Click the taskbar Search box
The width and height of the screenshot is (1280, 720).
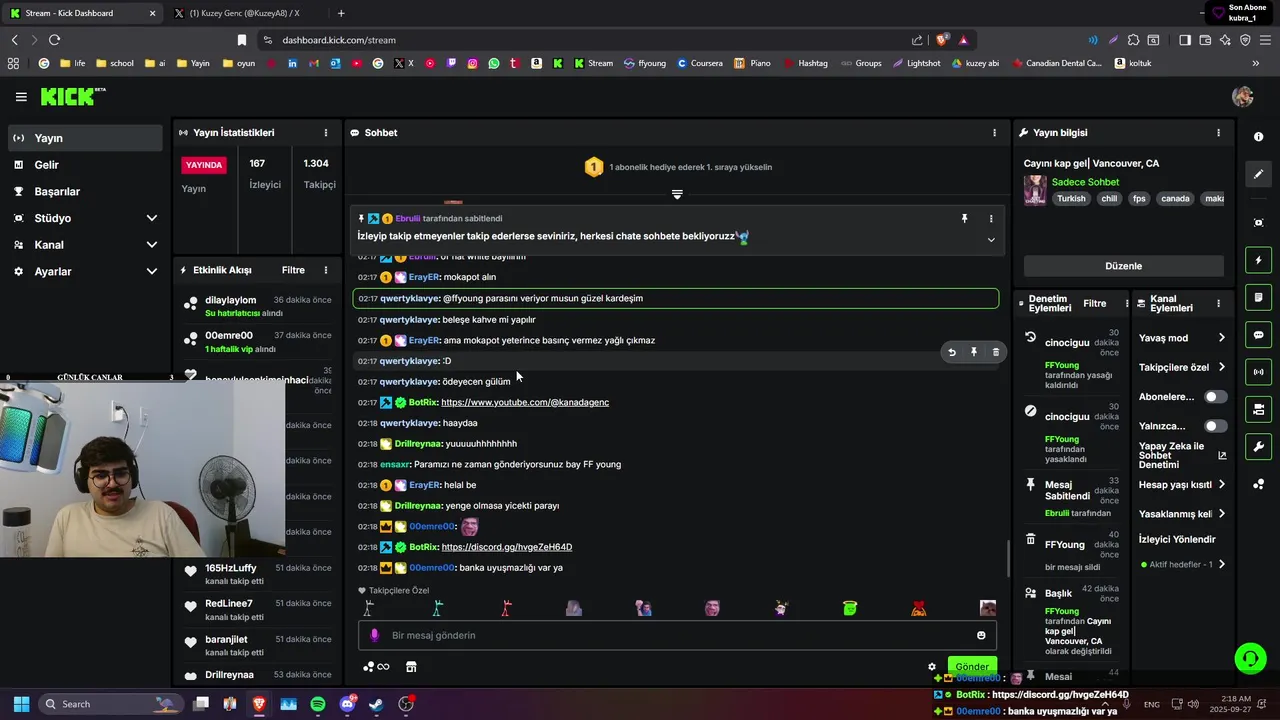112,704
